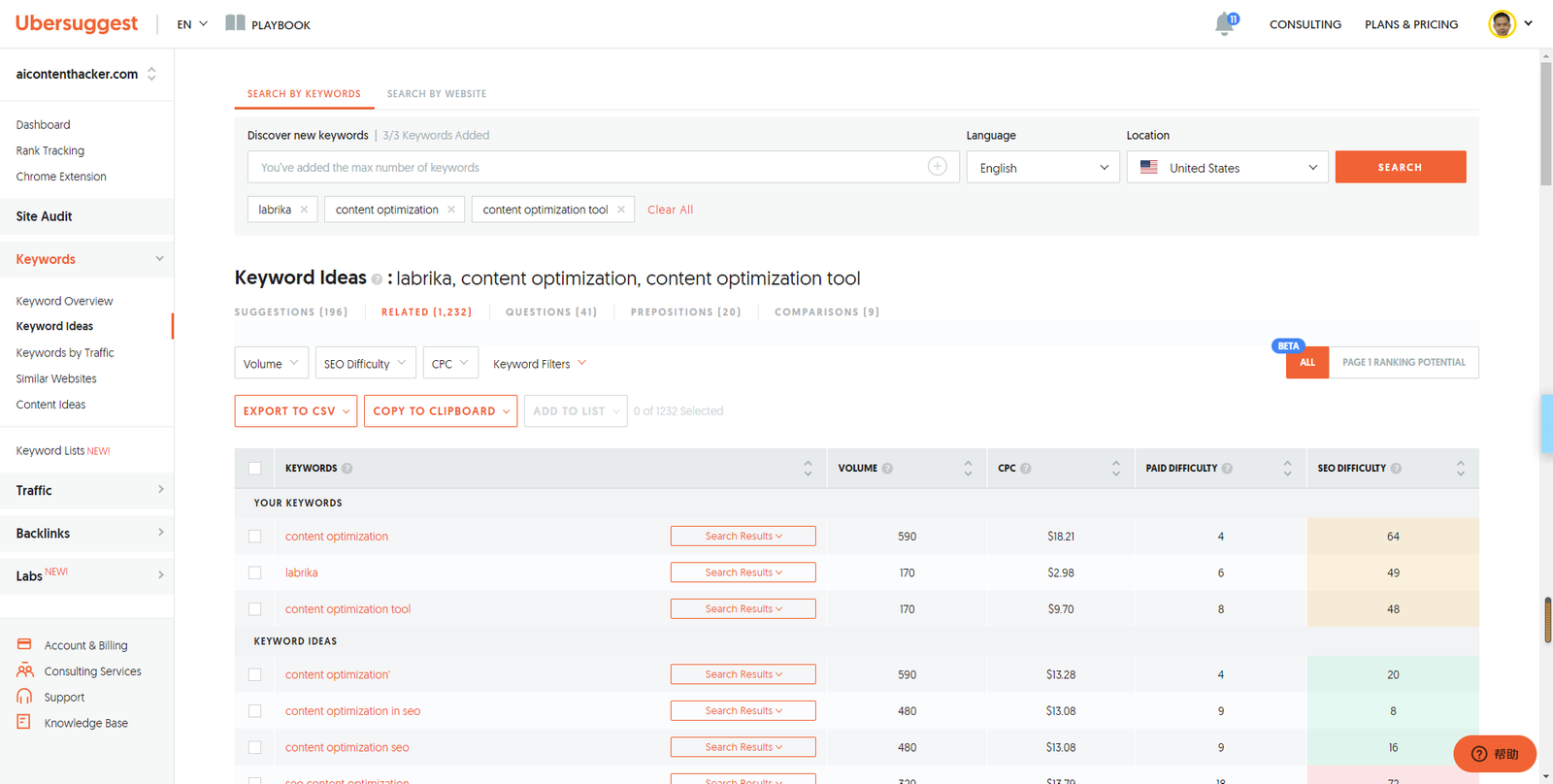This screenshot has height=784, width=1553.
Task: Click the plus icon in keyword input
Action: 937,167
